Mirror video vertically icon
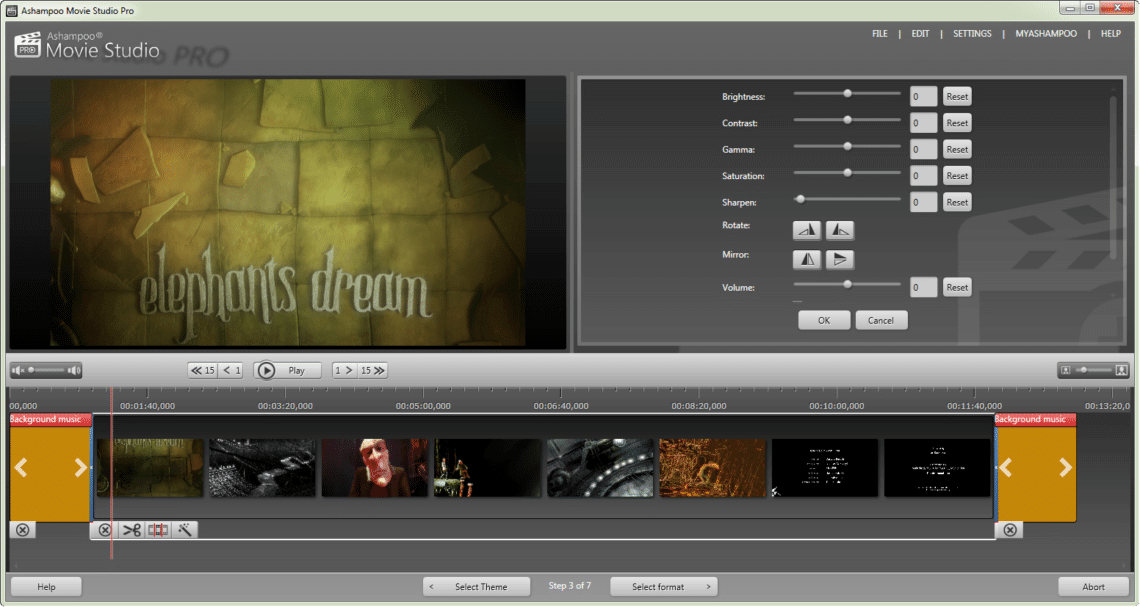 tap(840, 260)
